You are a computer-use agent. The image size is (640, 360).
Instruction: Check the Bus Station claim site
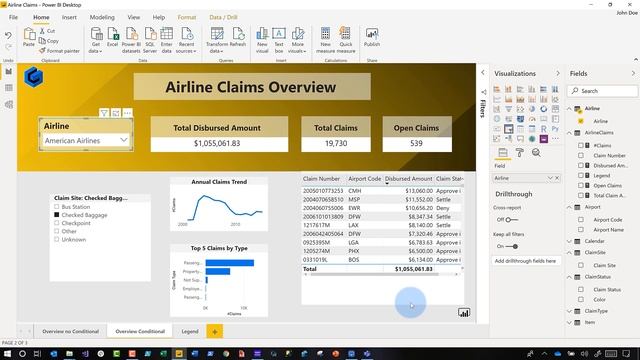(57, 207)
